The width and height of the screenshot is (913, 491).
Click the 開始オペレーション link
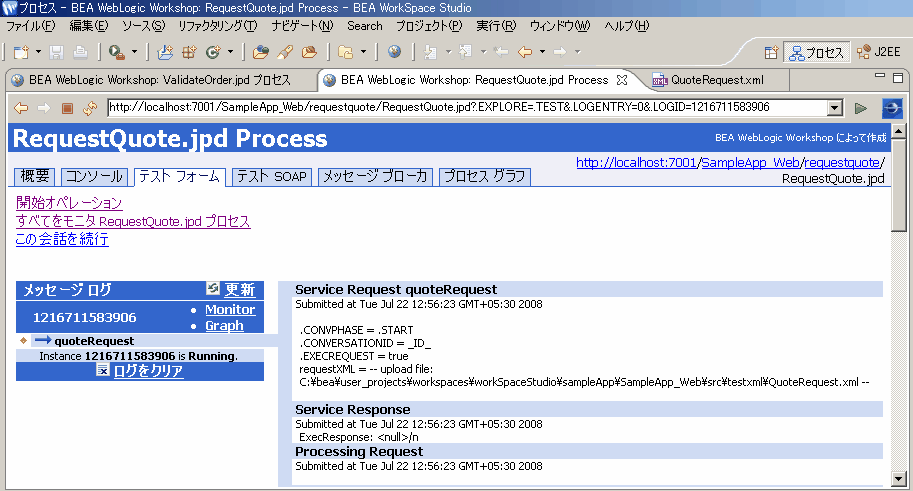(69, 203)
